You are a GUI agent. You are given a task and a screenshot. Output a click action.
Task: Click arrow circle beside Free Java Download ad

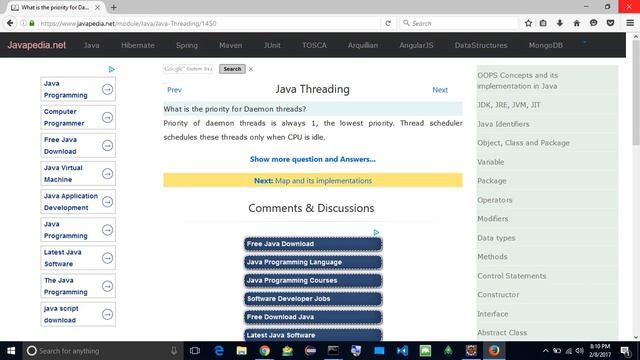(107, 146)
